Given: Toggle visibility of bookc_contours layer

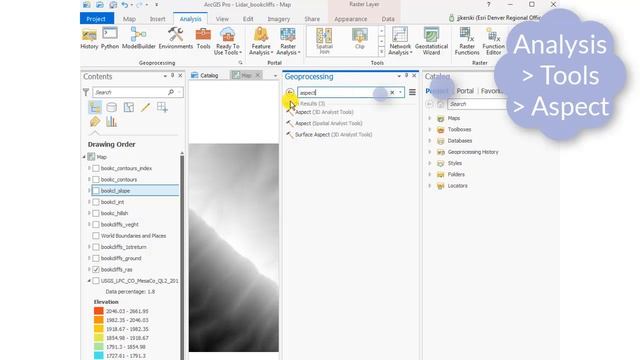Looking at the screenshot, I should click(96, 180).
